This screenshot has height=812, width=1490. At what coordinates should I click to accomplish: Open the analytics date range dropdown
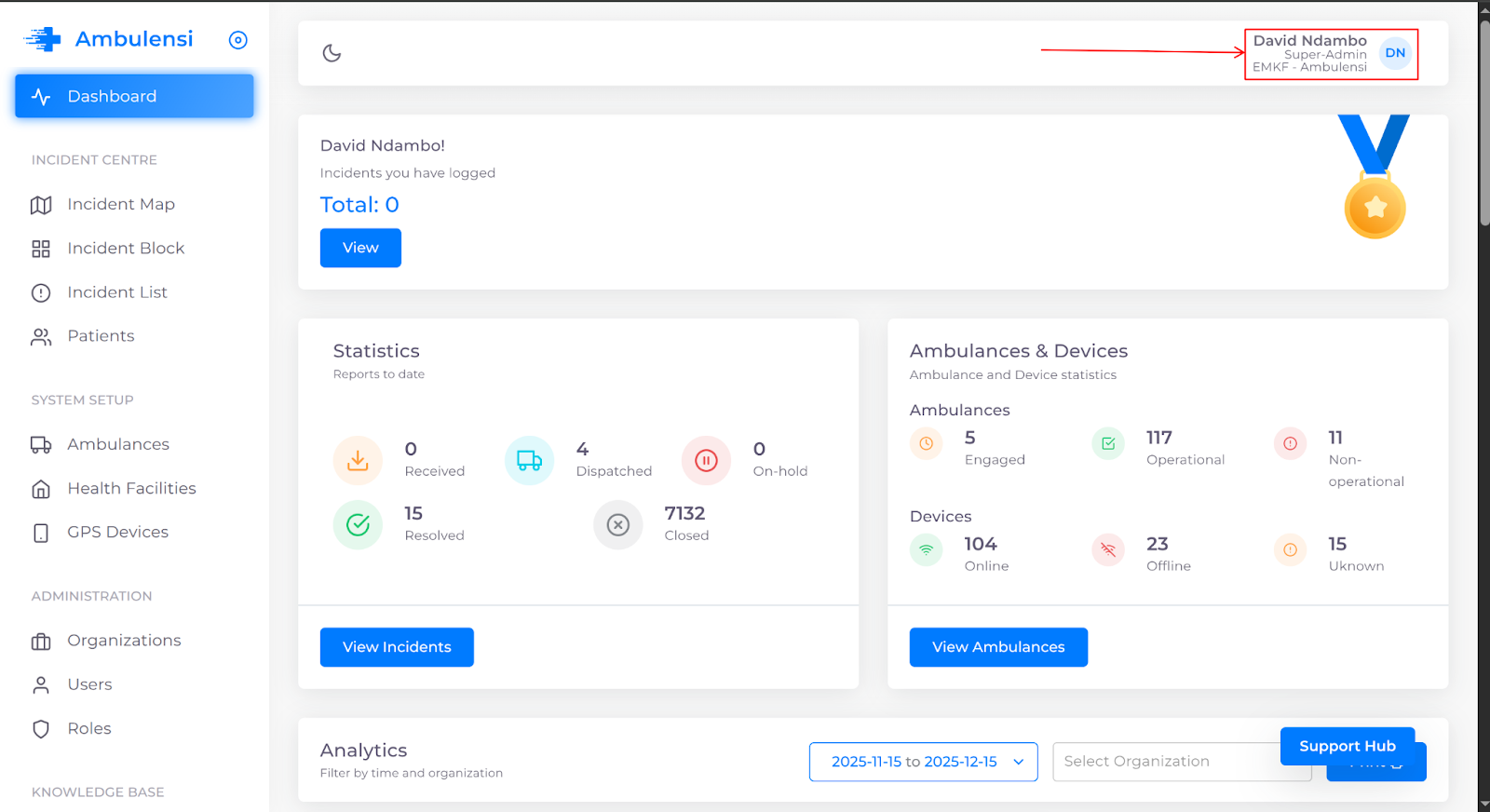(923, 762)
